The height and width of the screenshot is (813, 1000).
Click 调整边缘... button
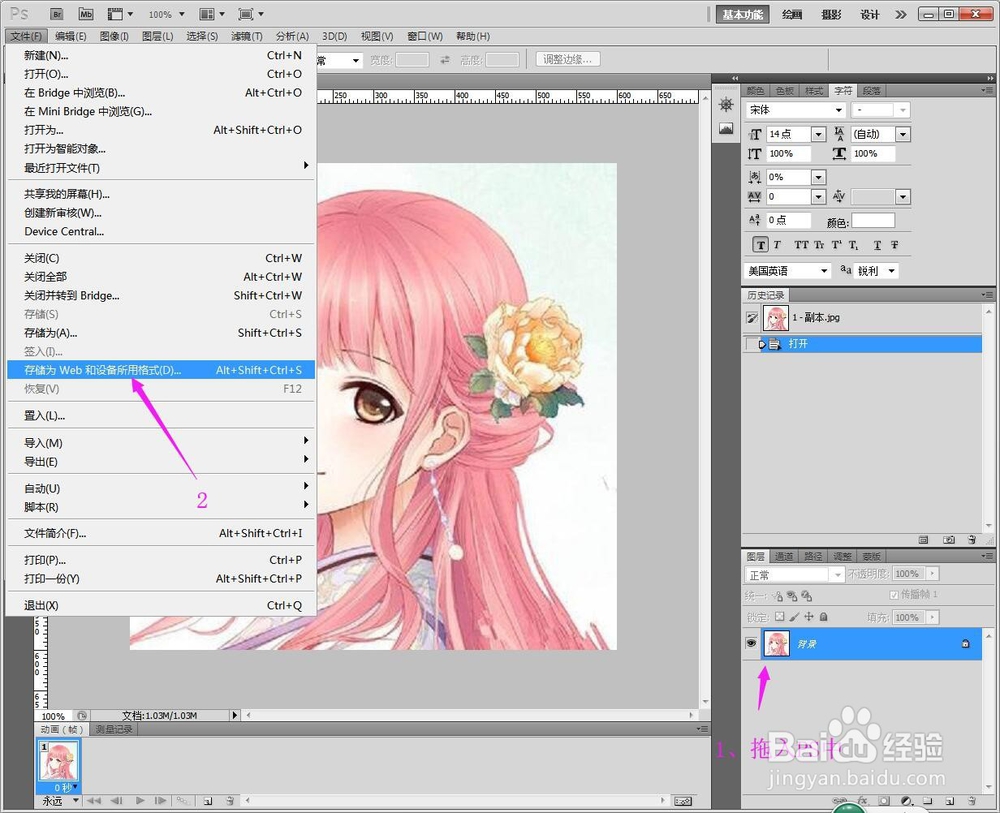pos(568,59)
